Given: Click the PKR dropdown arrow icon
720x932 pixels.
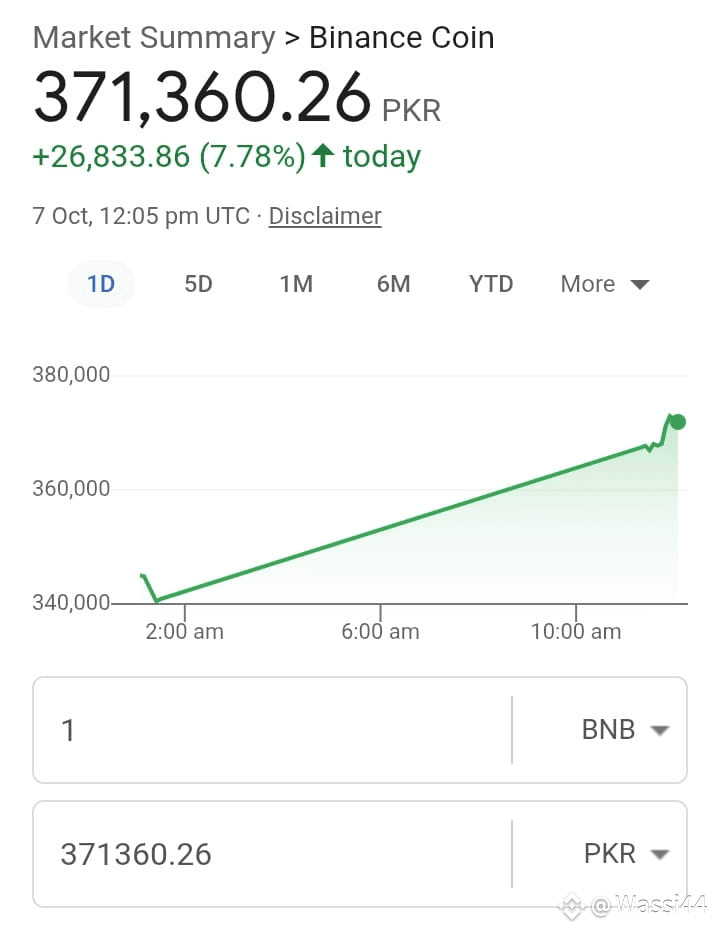Looking at the screenshot, I should click(x=660, y=855).
